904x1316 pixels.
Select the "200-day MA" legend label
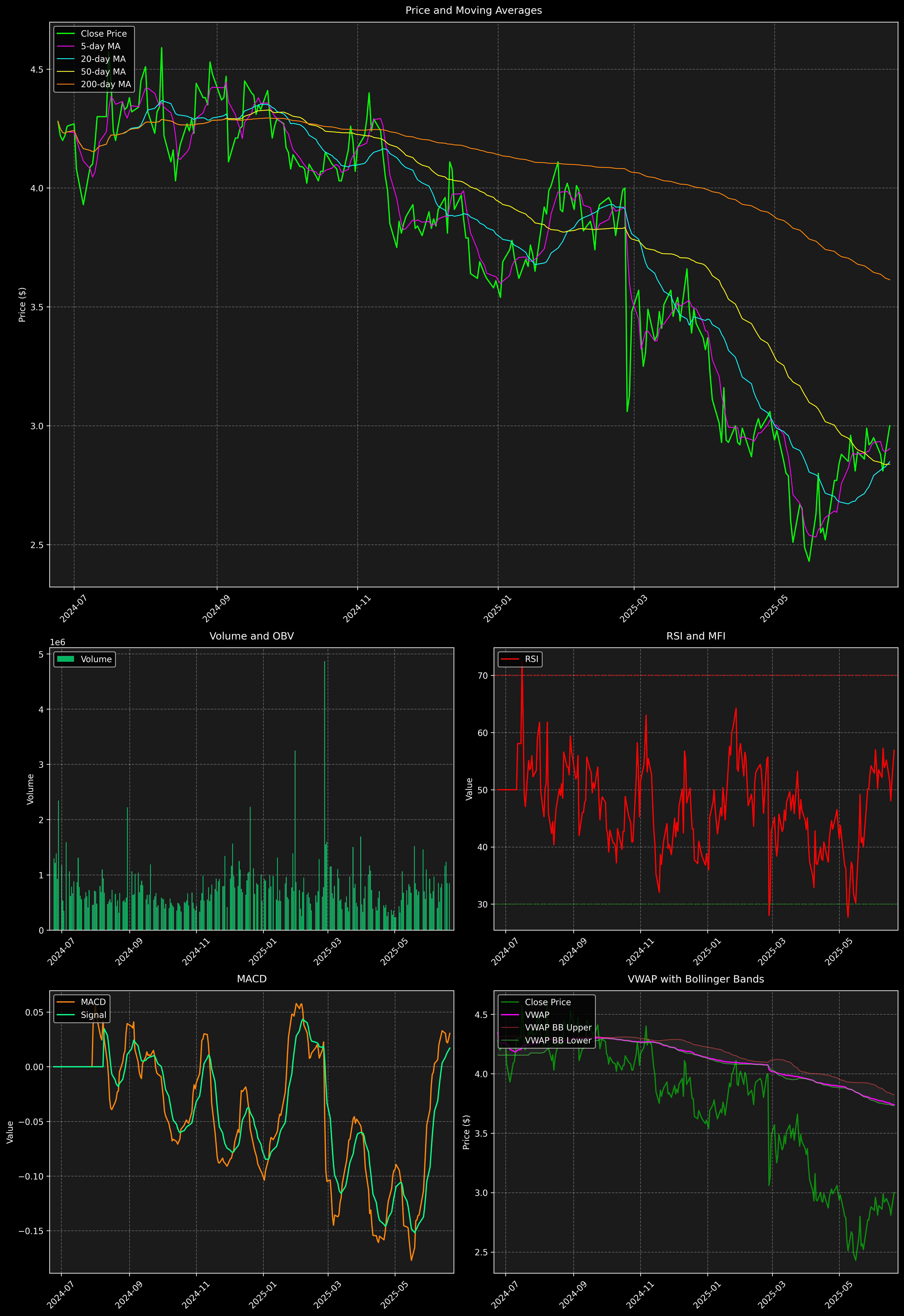point(106,84)
